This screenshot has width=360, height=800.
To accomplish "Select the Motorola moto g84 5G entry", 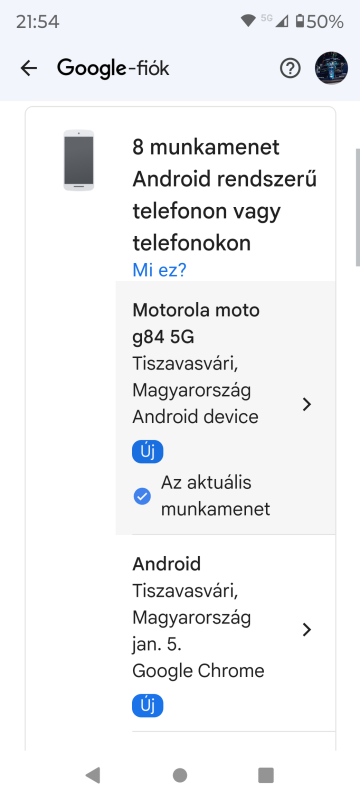I will tap(225, 408).
